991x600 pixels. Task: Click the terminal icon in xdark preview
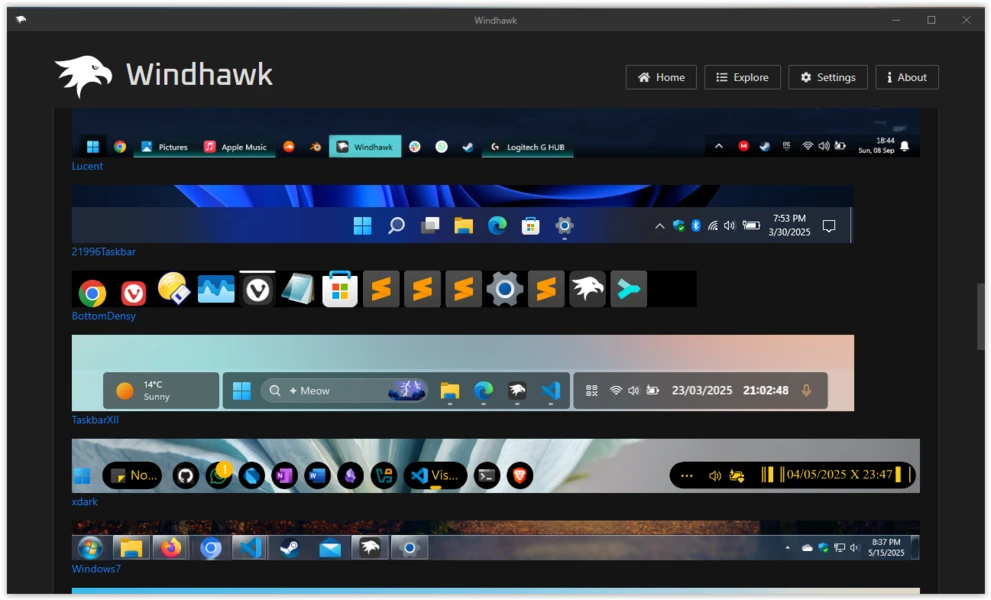(487, 475)
